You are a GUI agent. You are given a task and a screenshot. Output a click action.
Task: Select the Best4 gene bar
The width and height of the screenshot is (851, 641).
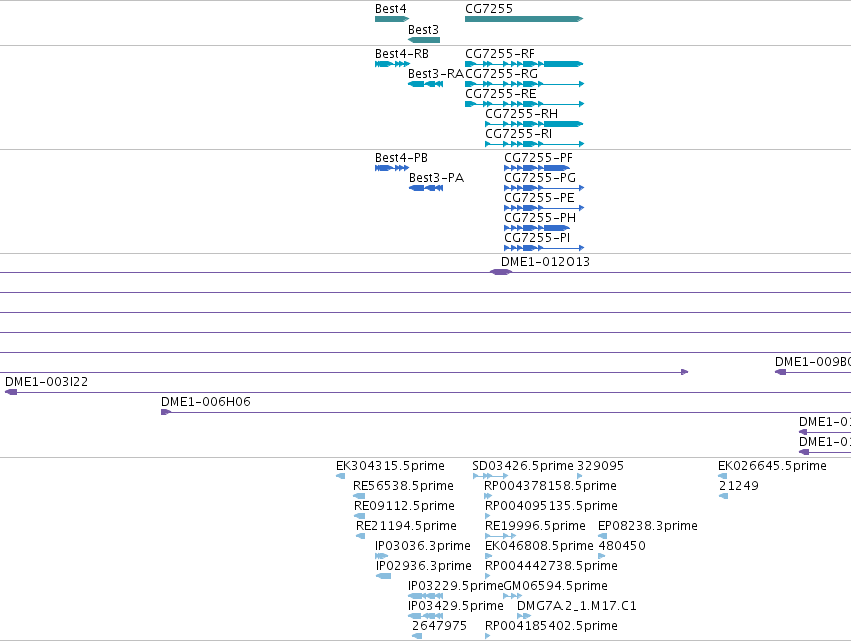click(x=392, y=19)
